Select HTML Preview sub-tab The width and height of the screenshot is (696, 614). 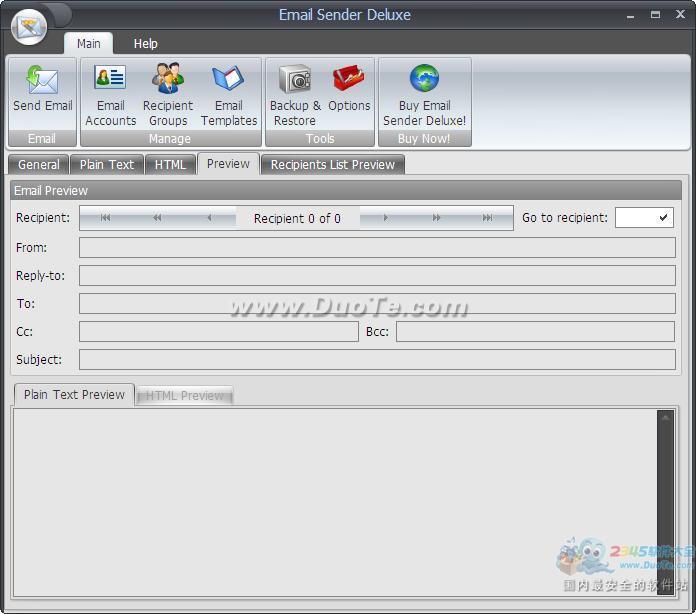point(185,396)
